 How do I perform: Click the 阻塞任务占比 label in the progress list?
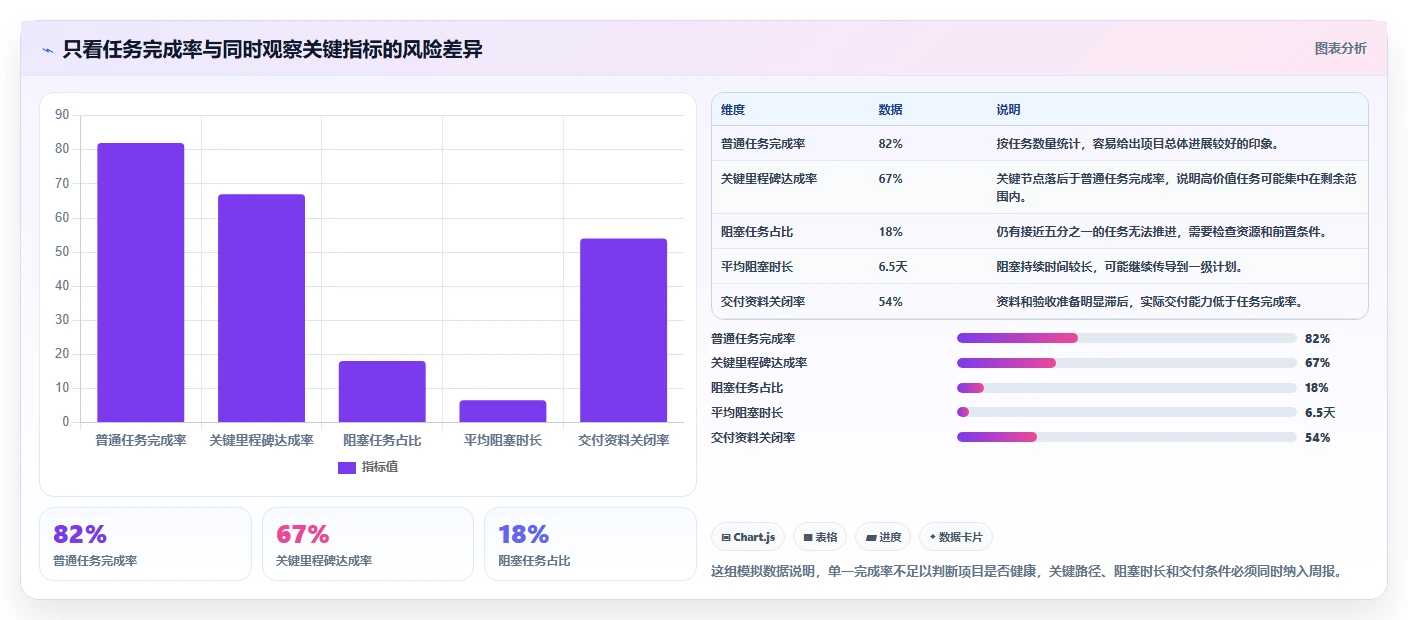click(747, 388)
